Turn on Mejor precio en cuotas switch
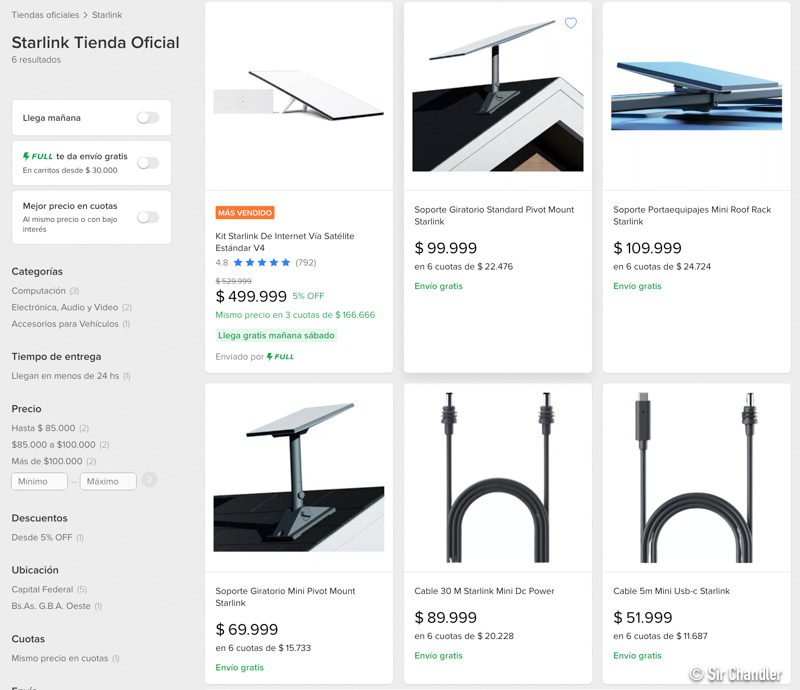Image resolution: width=800 pixels, height=690 pixels. click(147, 217)
